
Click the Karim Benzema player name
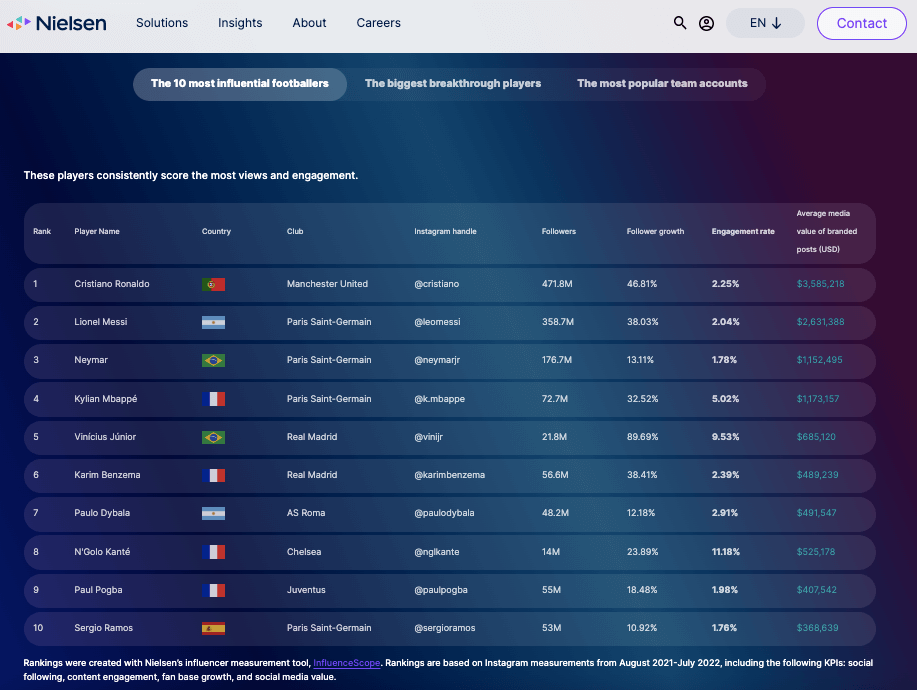[107, 475]
